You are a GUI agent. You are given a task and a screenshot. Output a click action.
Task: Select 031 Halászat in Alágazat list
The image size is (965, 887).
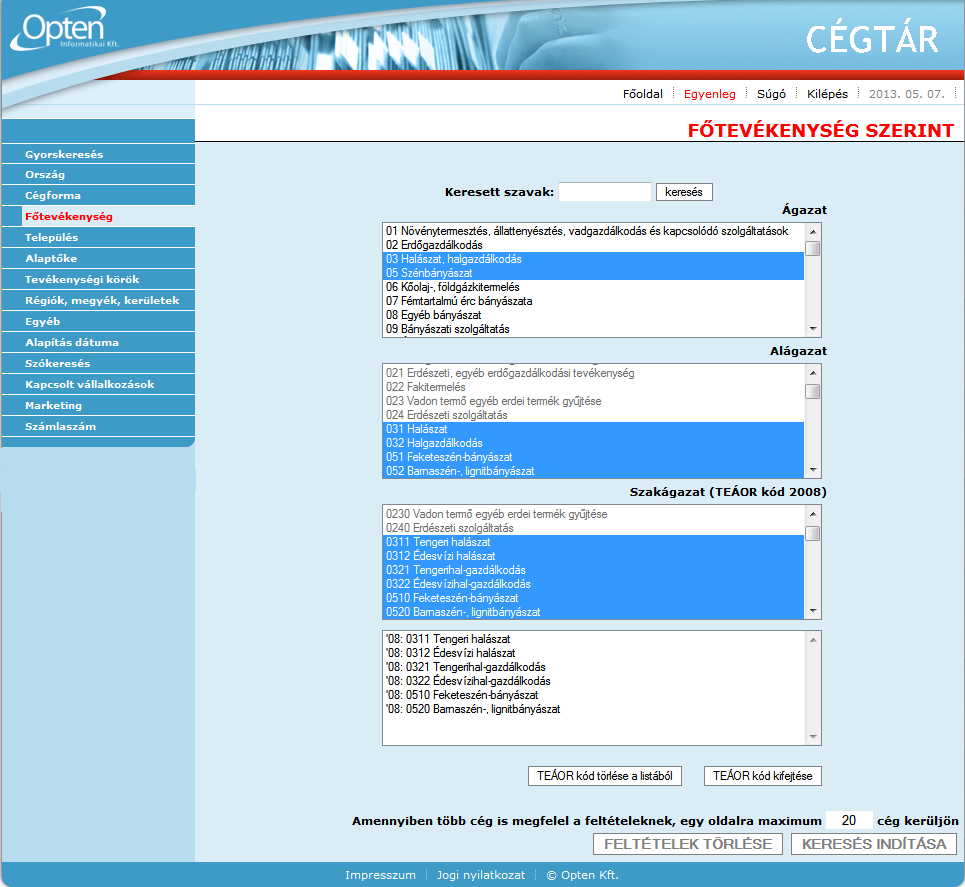(x=593, y=429)
